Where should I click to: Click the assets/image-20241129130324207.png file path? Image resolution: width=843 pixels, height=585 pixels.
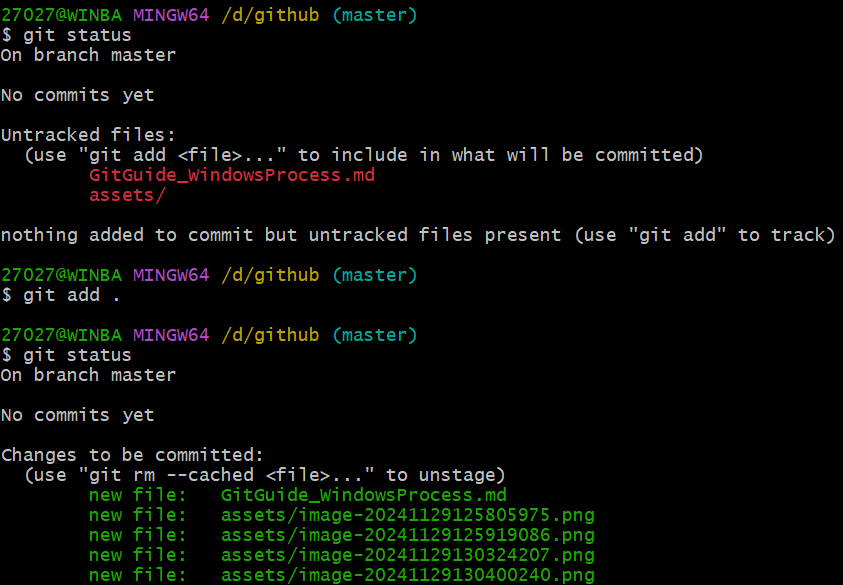pos(407,555)
